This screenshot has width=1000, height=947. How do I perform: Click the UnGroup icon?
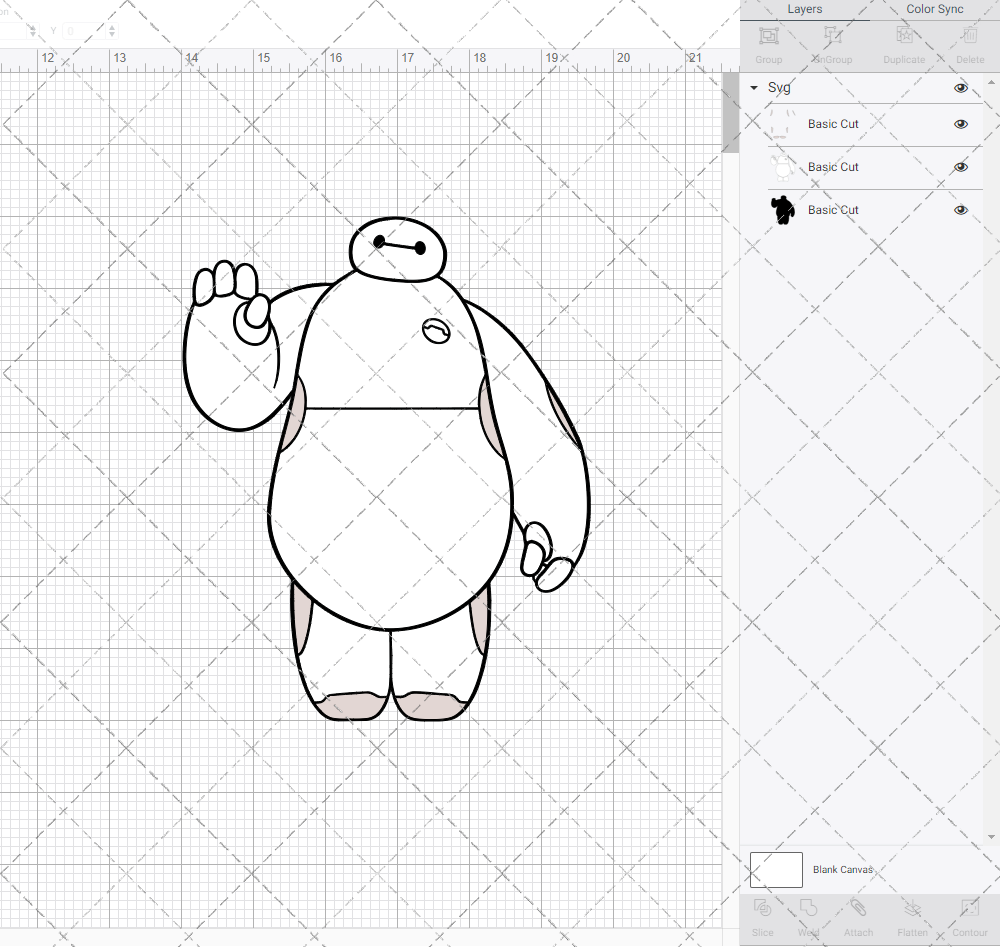coord(832,36)
